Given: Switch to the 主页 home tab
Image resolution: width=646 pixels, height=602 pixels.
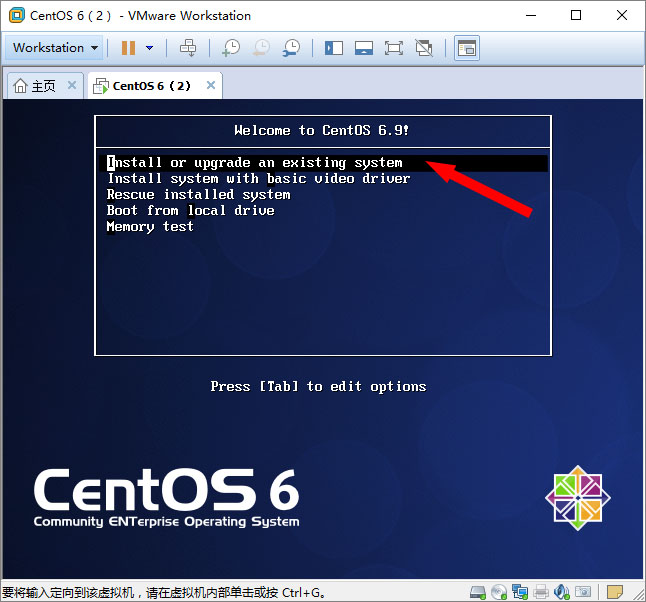Looking at the screenshot, I should click(x=35, y=86).
